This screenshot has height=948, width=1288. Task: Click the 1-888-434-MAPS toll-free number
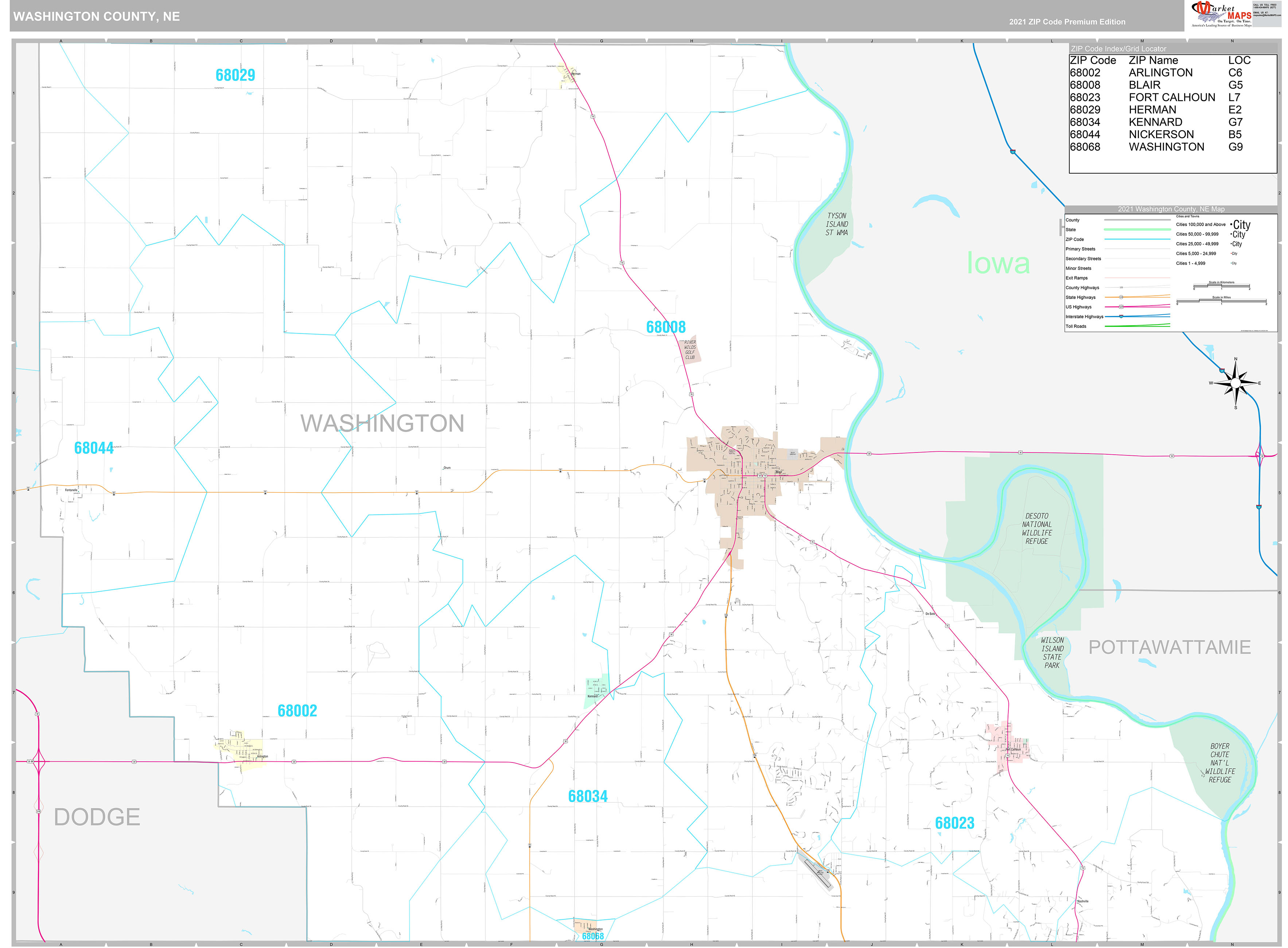pyautogui.click(x=1265, y=7)
